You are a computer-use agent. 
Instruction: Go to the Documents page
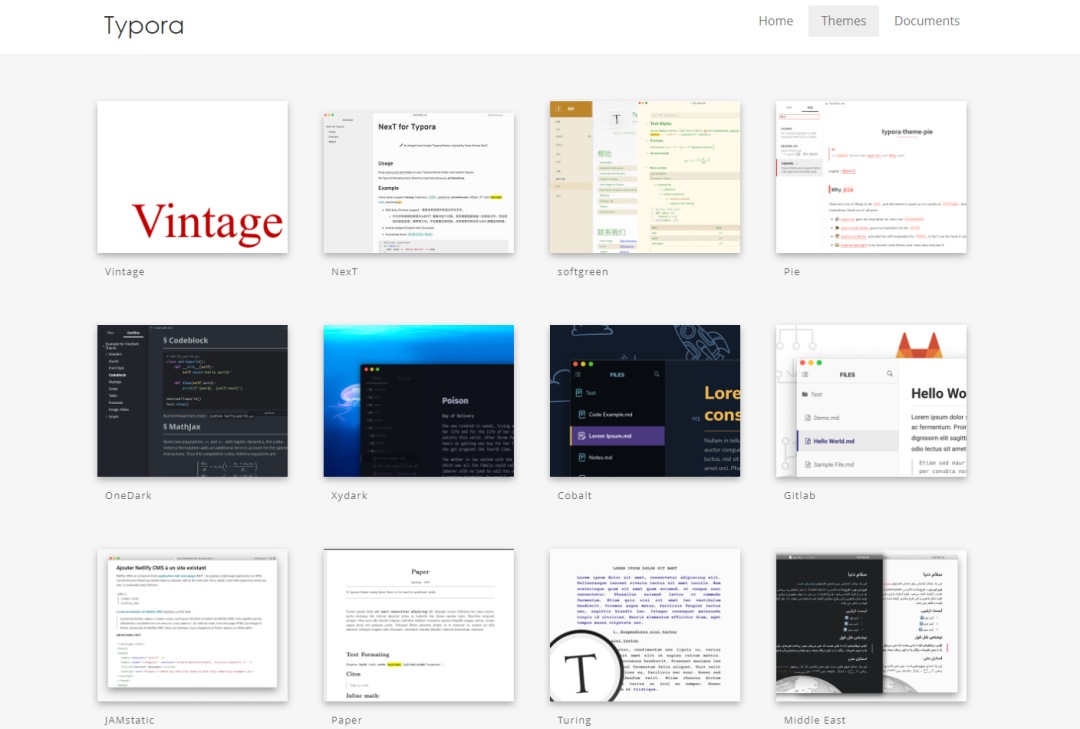point(926,21)
